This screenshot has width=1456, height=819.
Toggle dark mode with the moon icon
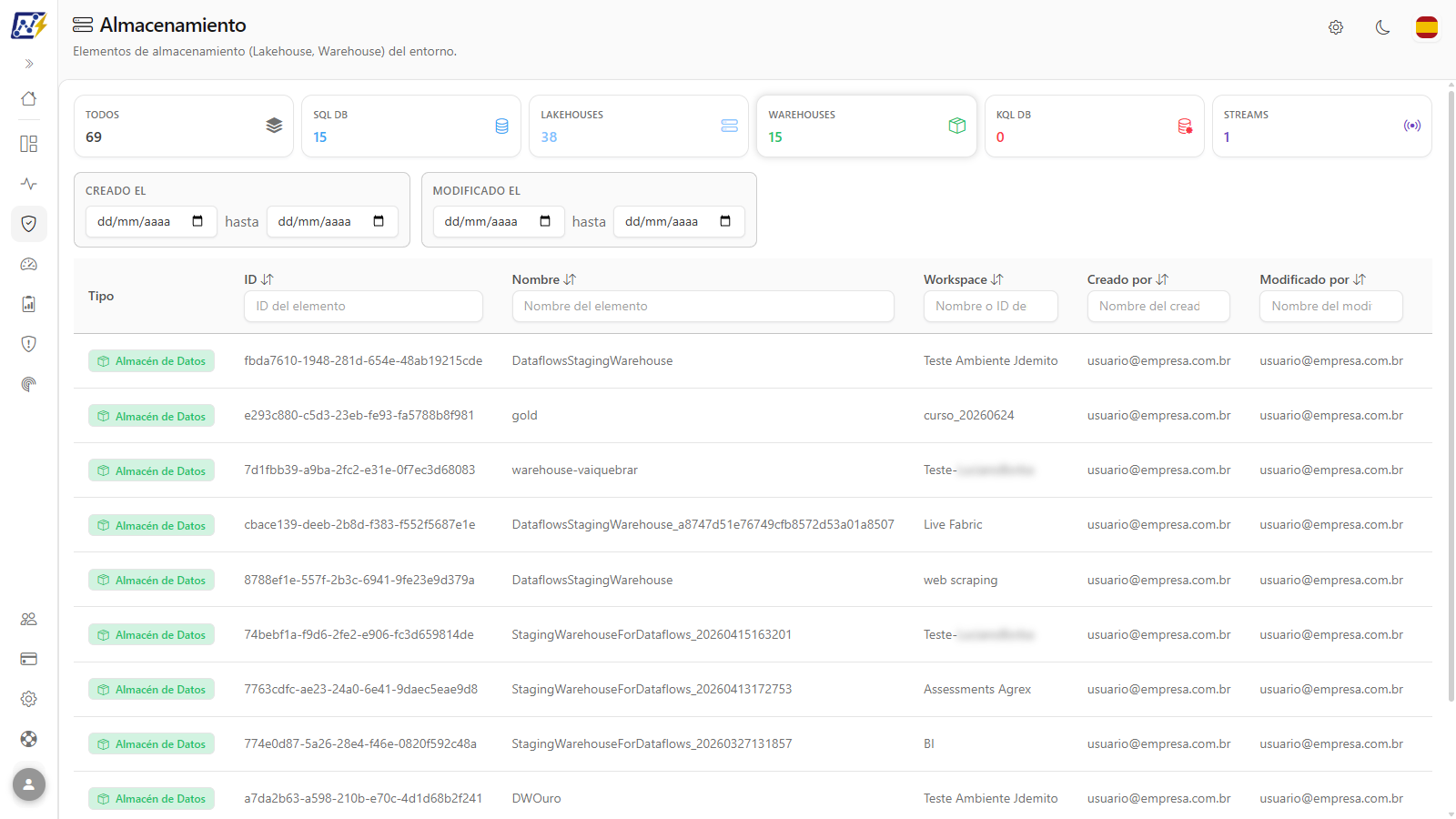pyautogui.click(x=1382, y=27)
